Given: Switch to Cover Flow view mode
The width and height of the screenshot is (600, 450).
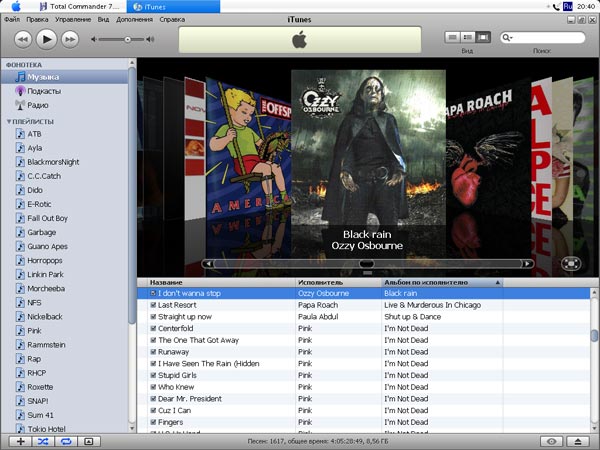Looking at the screenshot, I should click(483, 37).
